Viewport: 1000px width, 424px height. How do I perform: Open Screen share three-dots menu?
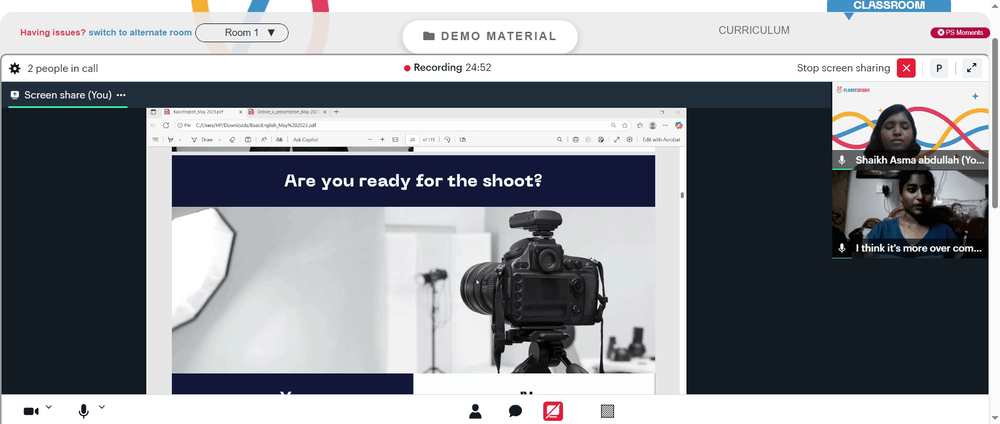121,95
